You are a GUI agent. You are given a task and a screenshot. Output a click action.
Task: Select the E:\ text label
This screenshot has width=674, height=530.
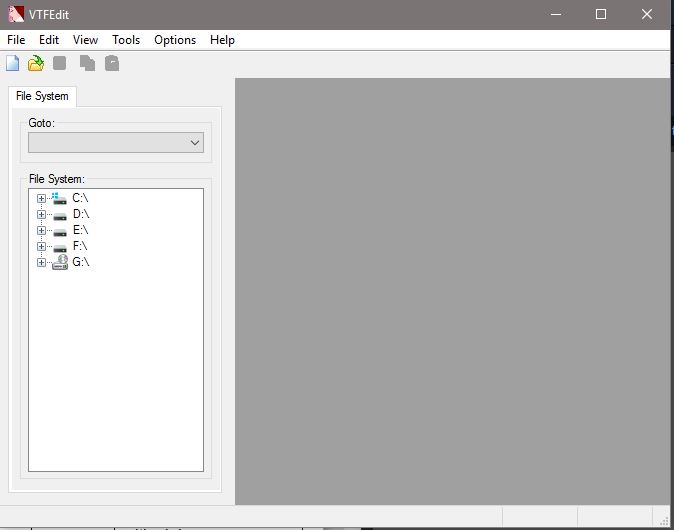(x=80, y=230)
